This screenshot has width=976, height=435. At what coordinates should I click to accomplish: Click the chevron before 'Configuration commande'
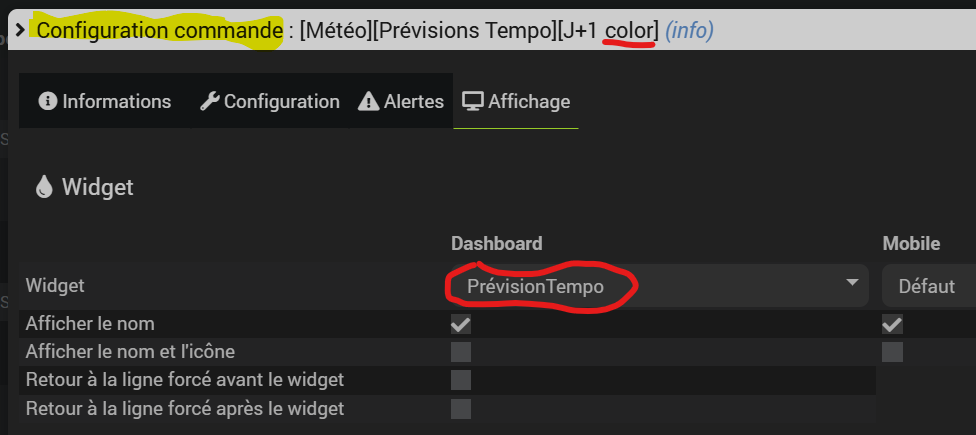19,30
